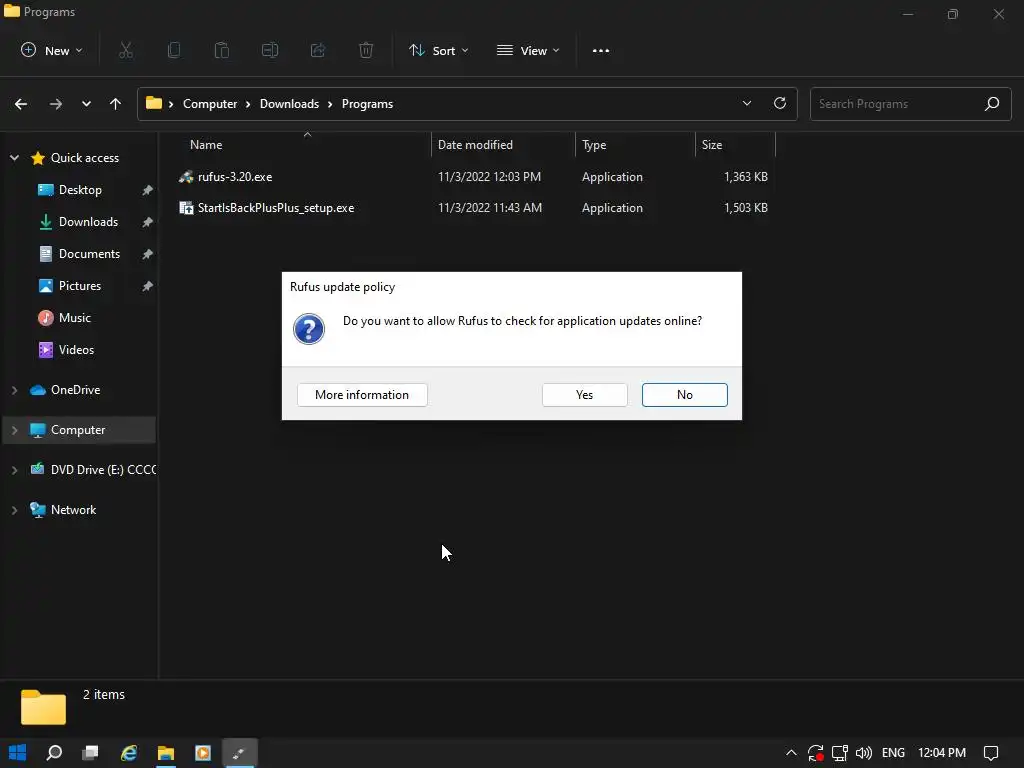The width and height of the screenshot is (1024, 768).
Task: Open Downloads in Quick access
Action: pyautogui.click(x=88, y=222)
